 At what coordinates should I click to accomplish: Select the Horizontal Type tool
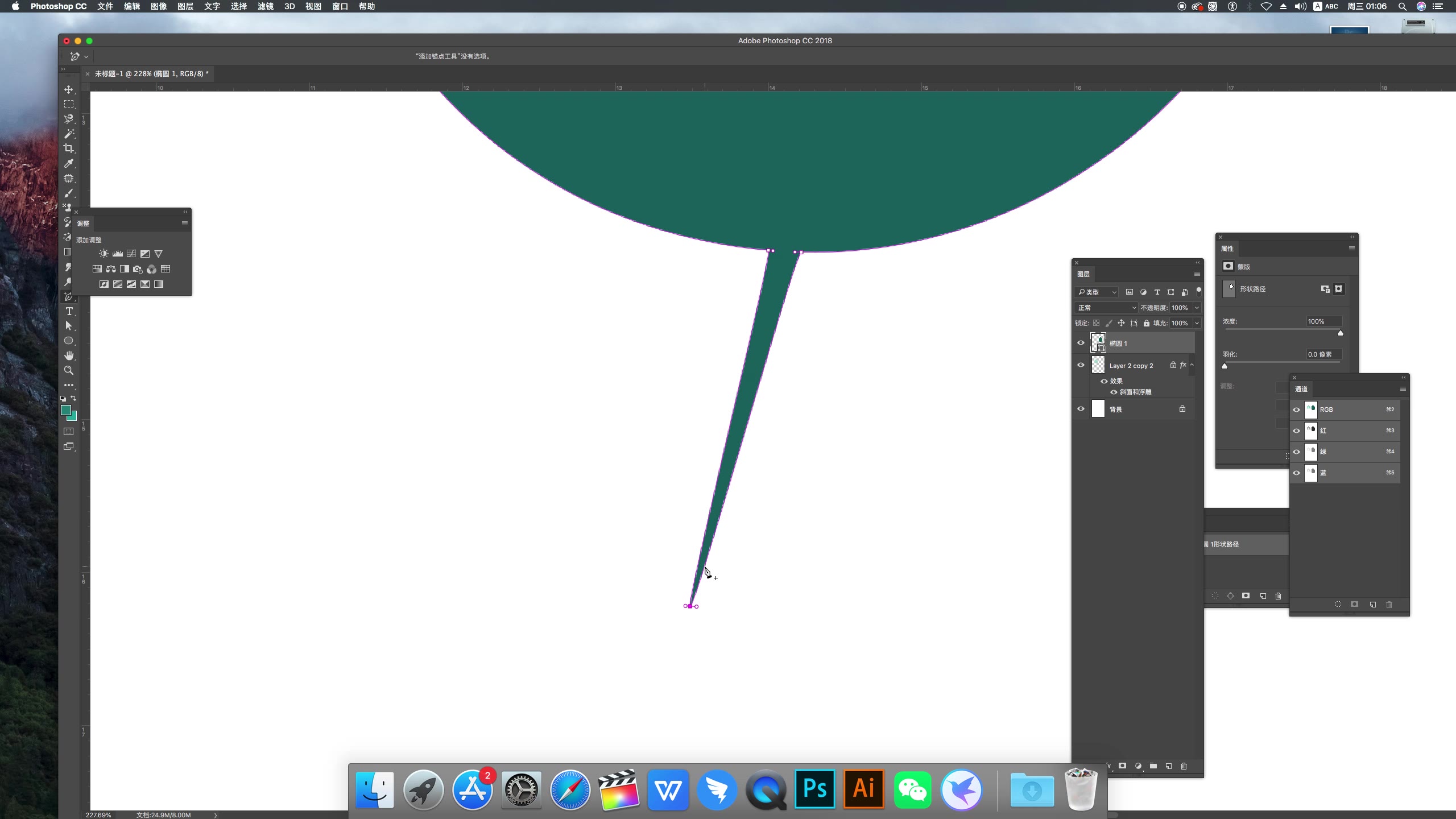click(69, 311)
